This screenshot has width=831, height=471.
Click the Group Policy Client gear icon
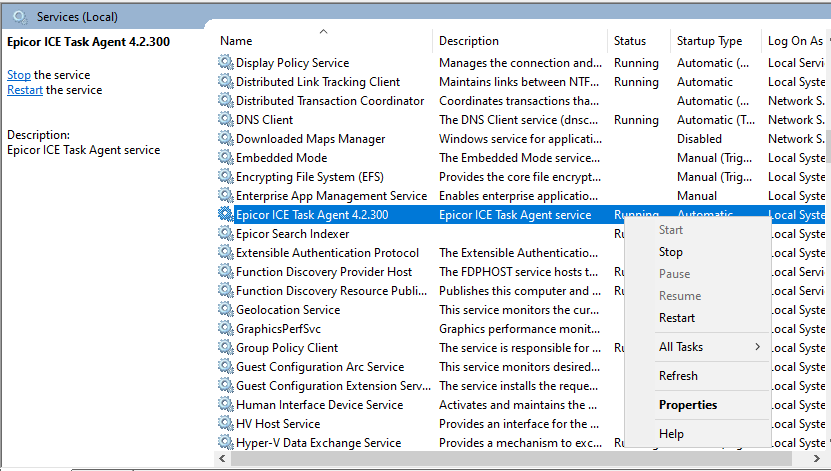point(226,348)
